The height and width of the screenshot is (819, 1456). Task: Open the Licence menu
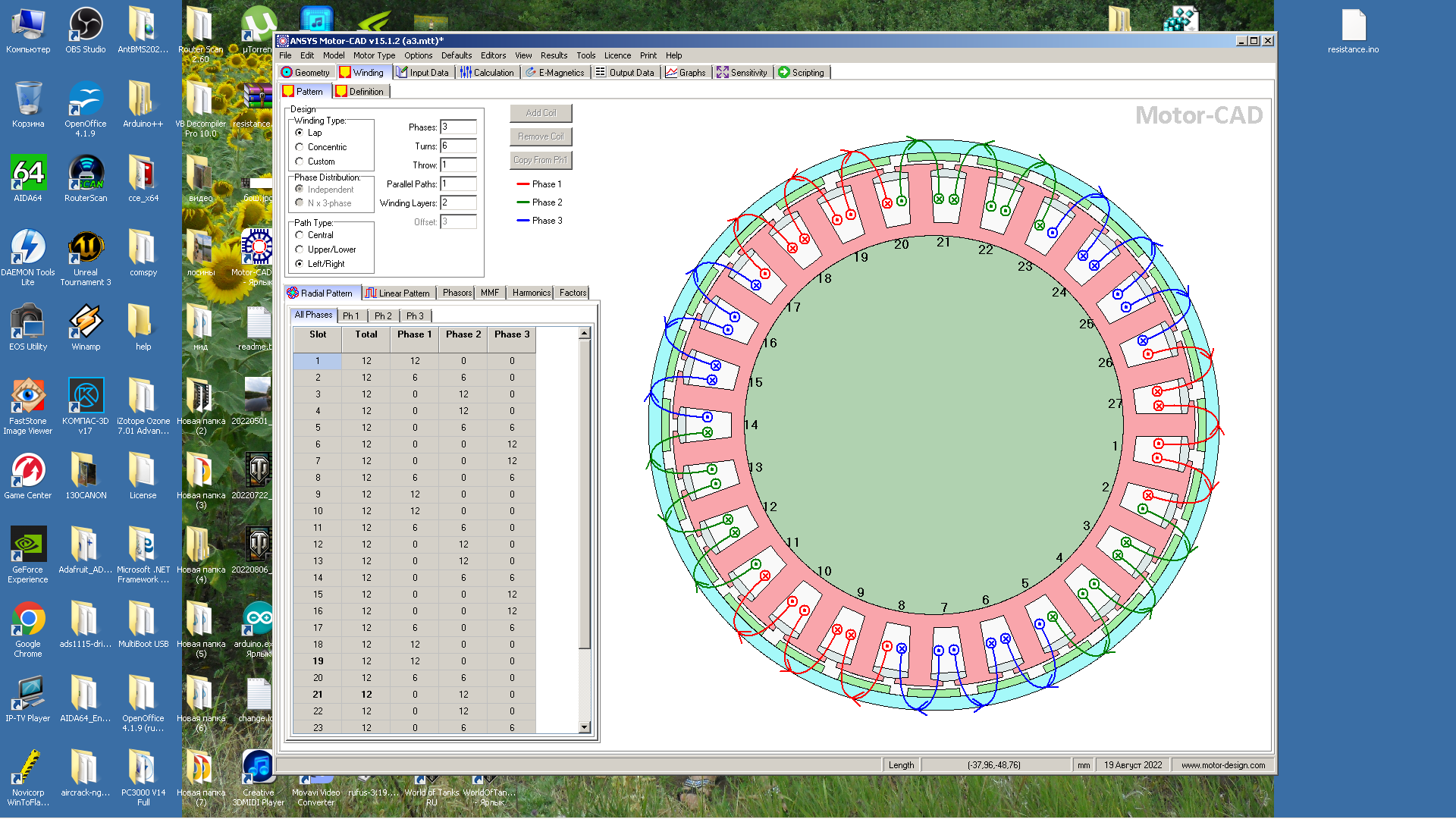617,55
